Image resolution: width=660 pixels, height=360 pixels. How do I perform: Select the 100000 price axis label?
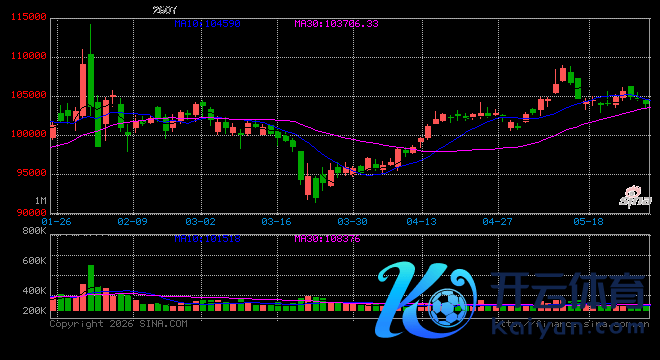tap(29, 134)
